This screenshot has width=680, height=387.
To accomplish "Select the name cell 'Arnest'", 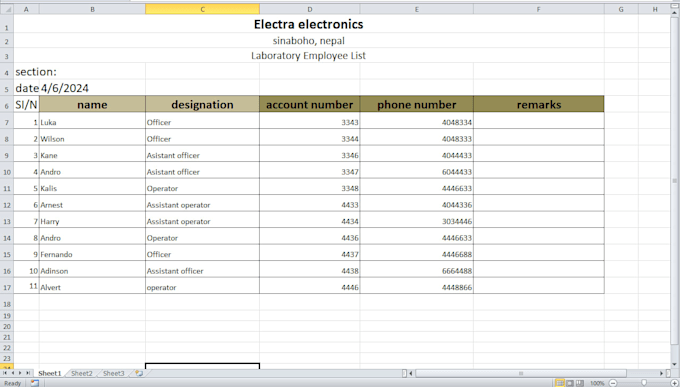I will (92, 203).
